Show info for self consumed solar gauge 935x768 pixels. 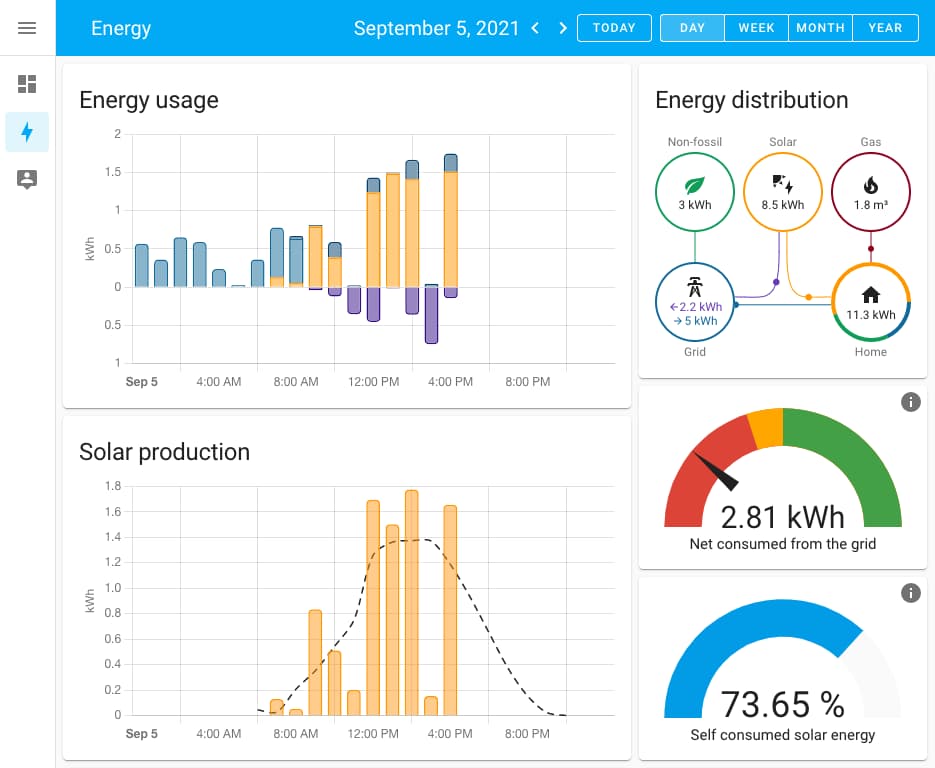[910, 593]
